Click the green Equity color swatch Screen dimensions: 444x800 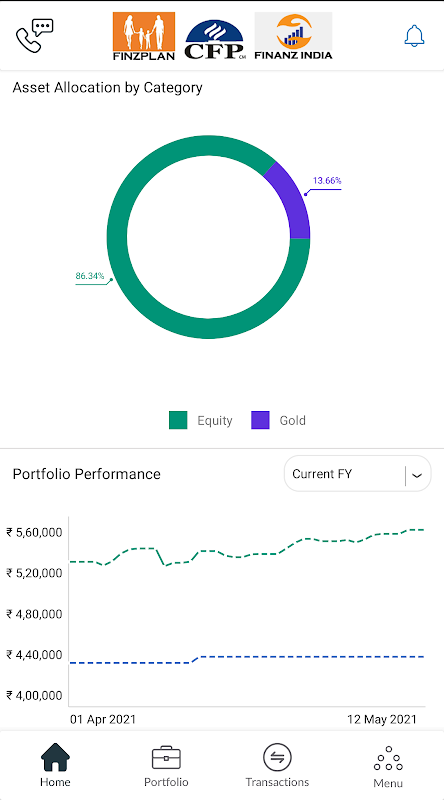point(178,420)
